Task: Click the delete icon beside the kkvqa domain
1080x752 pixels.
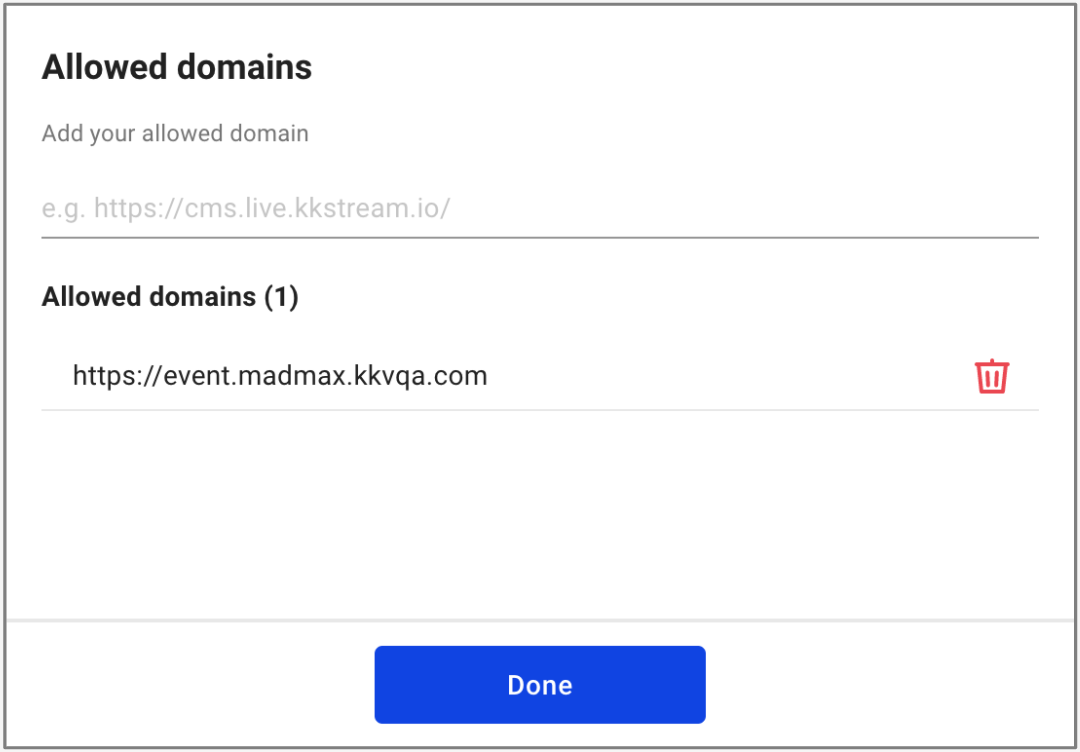Action: pyautogui.click(x=992, y=377)
